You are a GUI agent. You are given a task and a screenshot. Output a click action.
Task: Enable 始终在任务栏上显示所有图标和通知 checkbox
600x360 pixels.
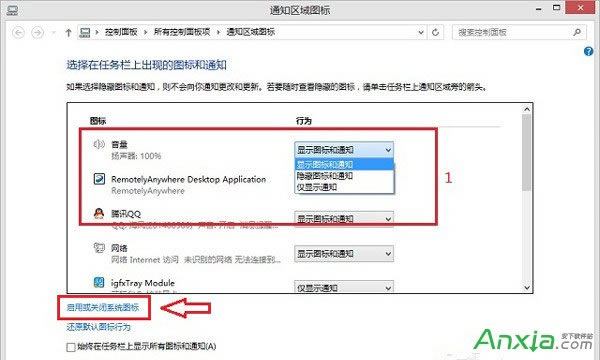[x=71, y=347]
